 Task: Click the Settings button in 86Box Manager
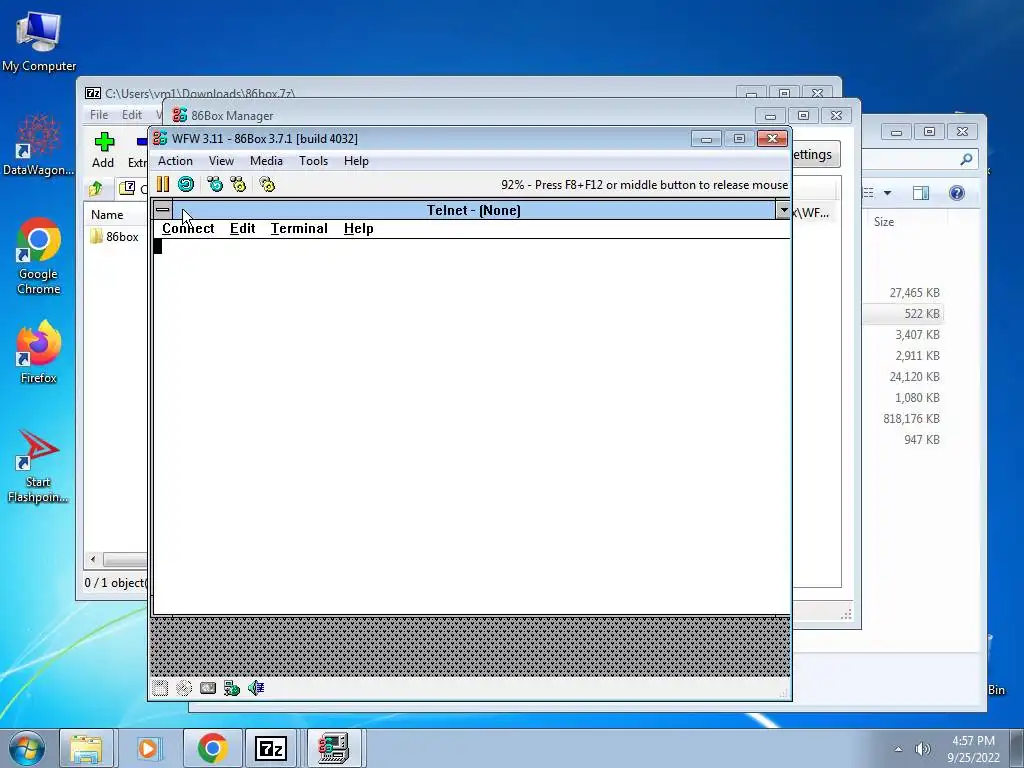(815, 155)
